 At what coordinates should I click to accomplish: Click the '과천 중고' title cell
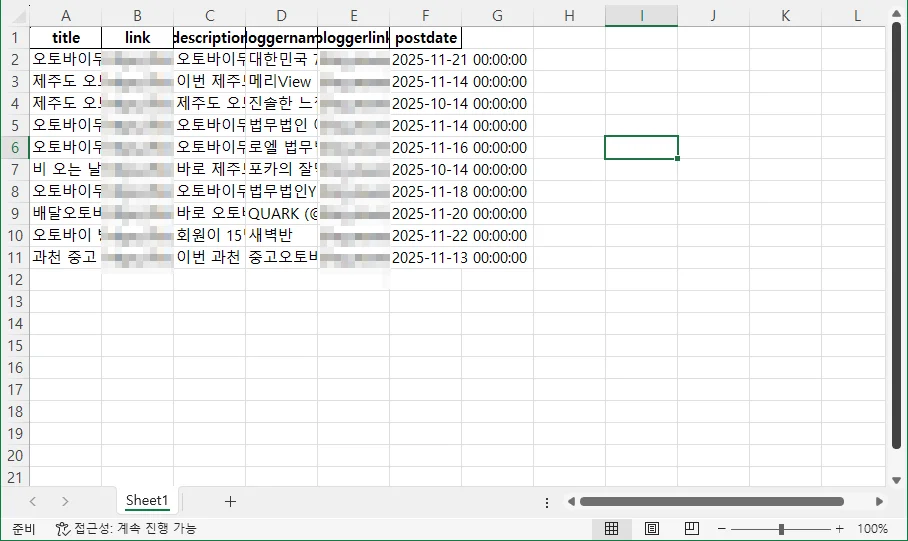pos(65,258)
